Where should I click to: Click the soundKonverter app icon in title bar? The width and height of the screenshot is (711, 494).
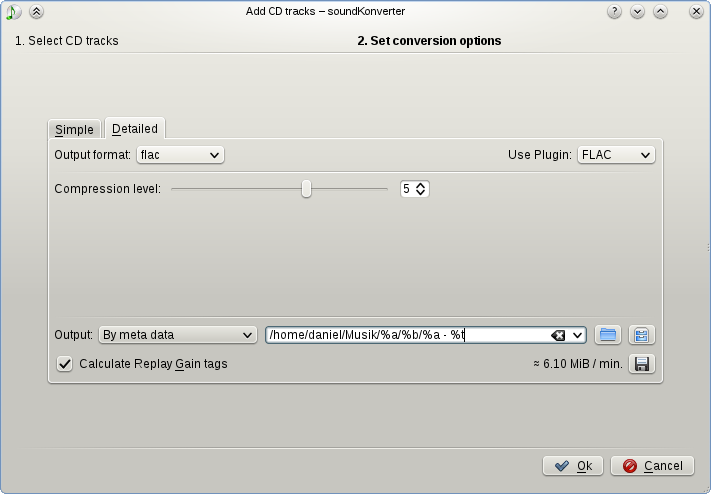coord(13,12)
